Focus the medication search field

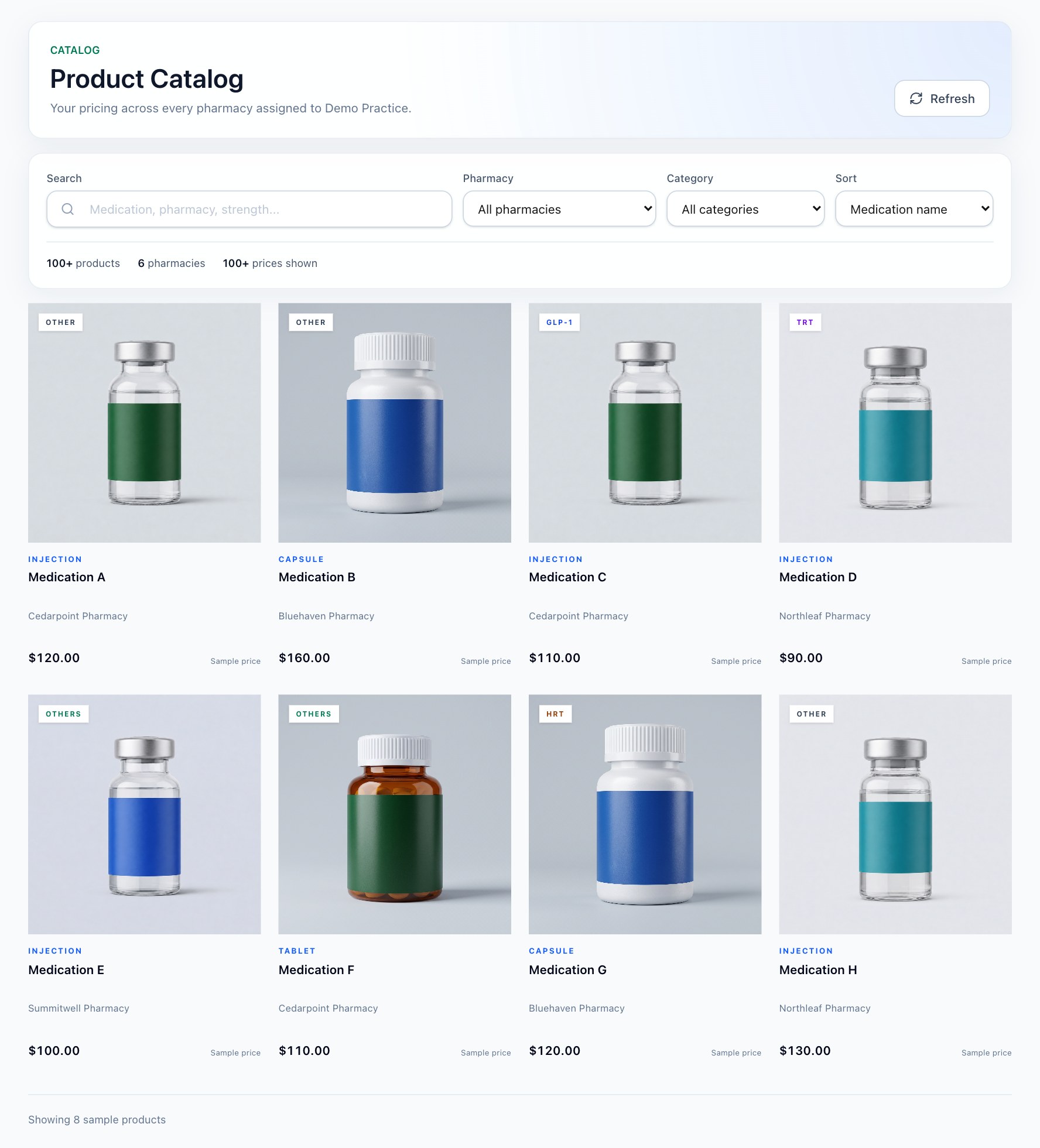coord(249,209)
